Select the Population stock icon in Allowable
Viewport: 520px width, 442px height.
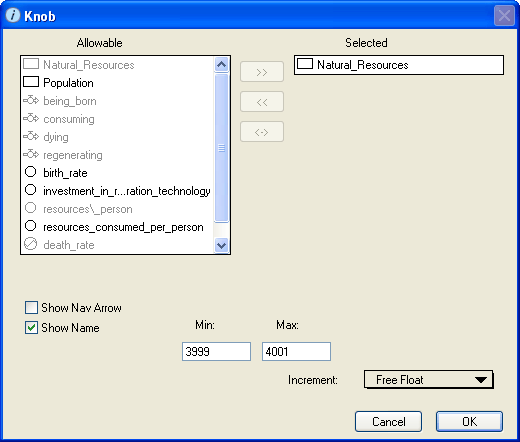click(31, 82)
